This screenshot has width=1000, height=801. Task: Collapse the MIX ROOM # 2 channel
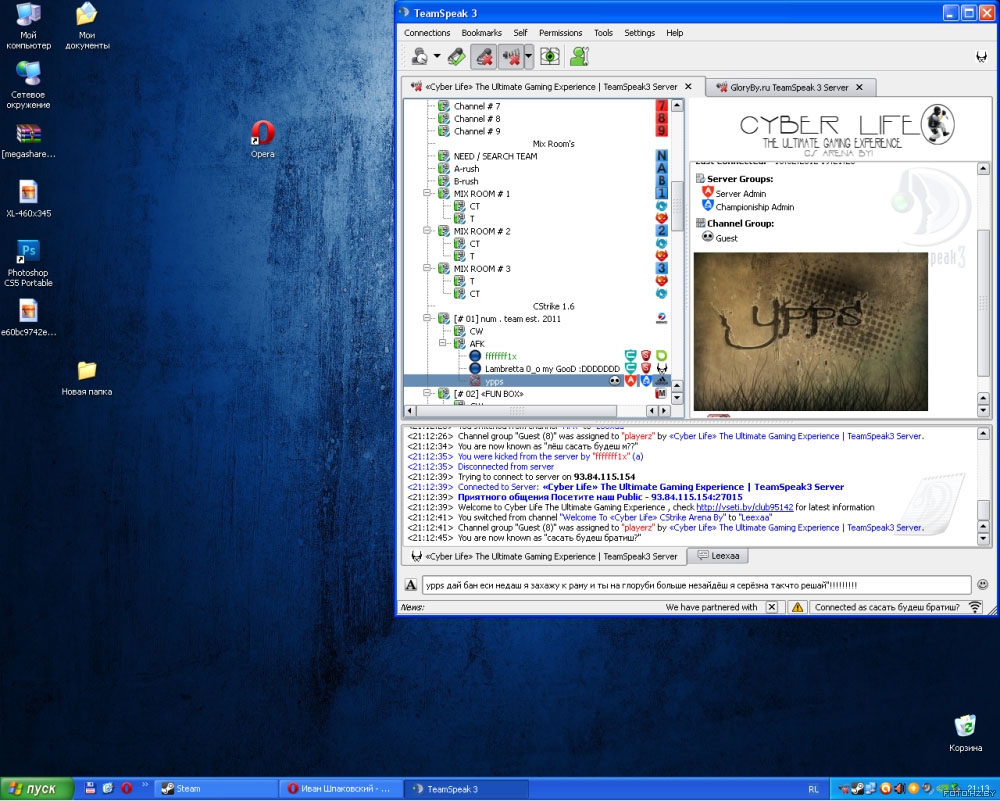tap(427, 231)
